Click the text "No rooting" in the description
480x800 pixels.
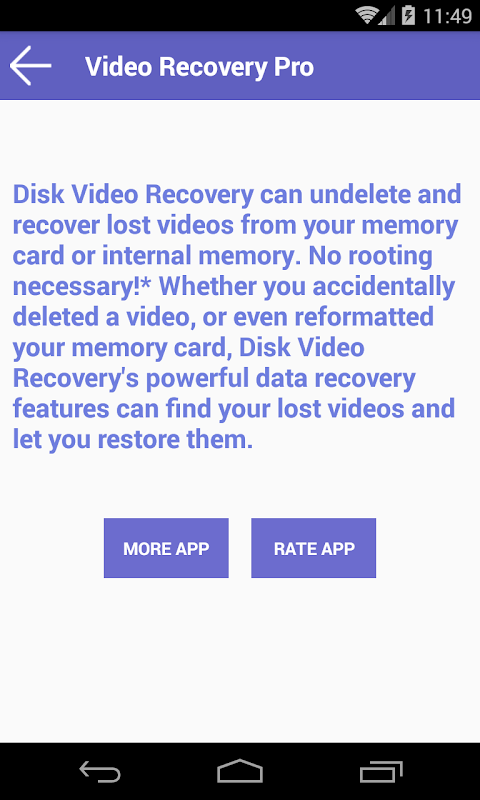(x=371, y=256)
